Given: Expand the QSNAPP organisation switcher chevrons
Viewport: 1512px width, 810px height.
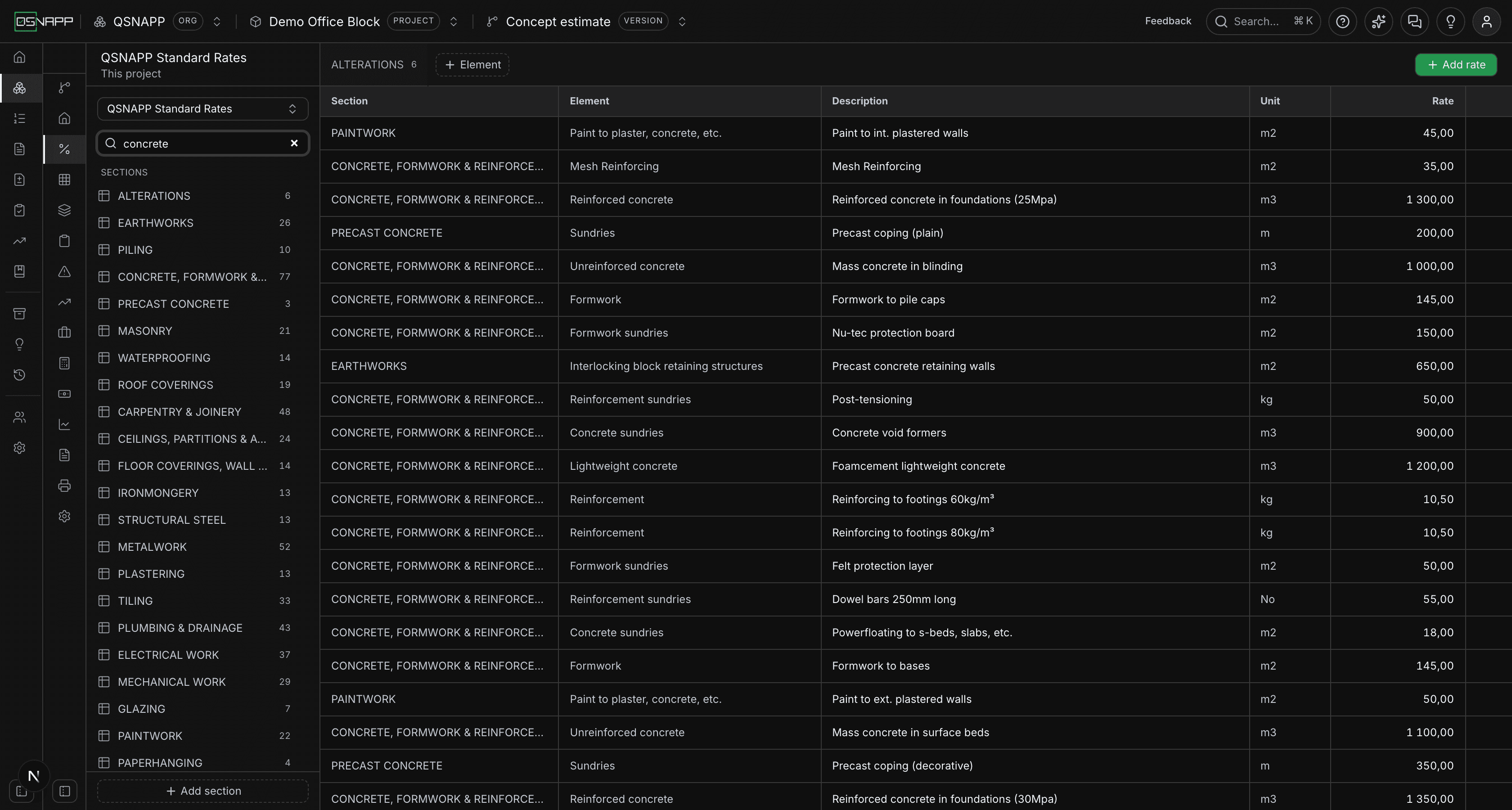Looking at the screenshot, I should tap(216, 22).
